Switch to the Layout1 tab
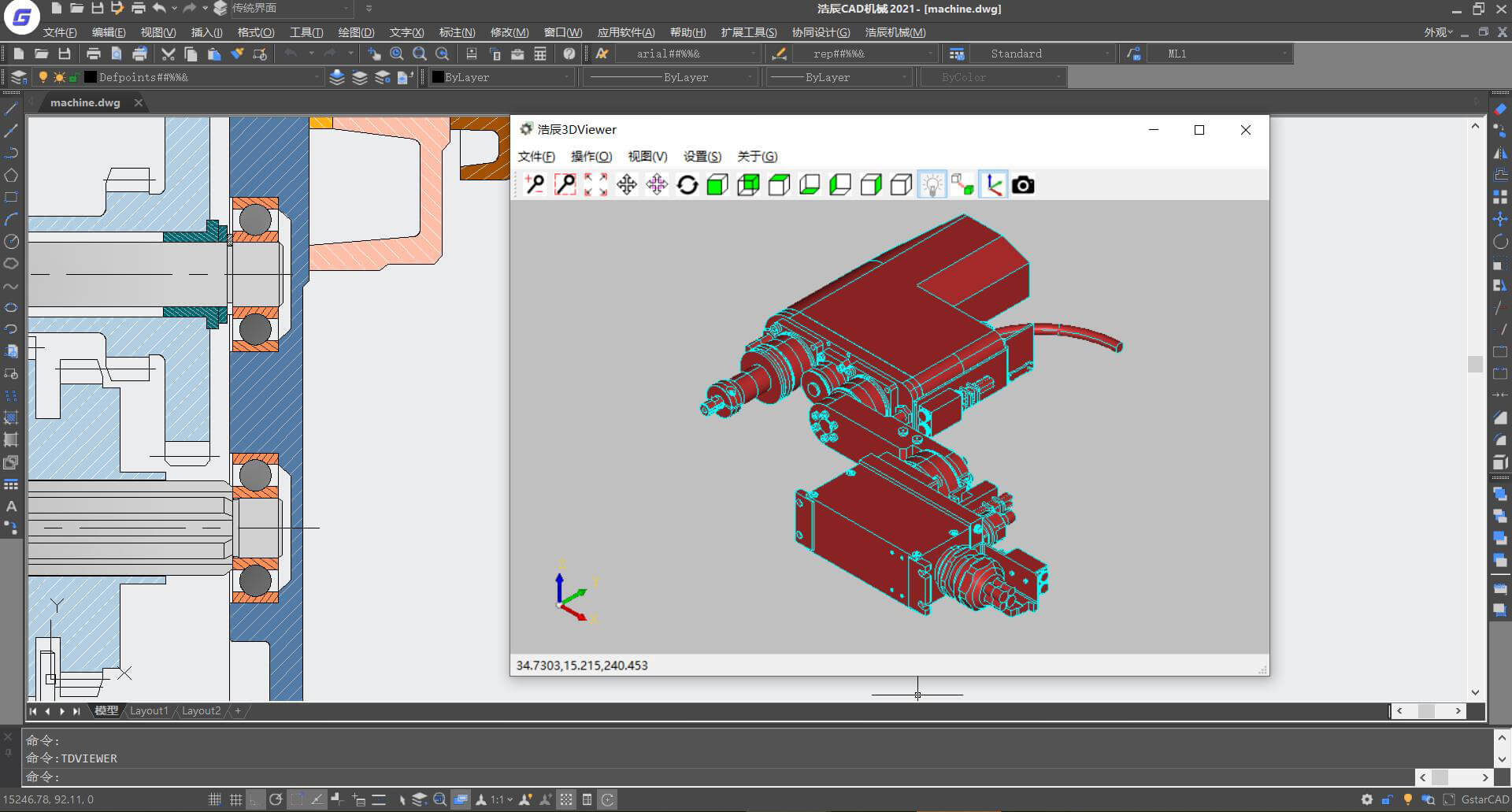Image resolution: width=1512 pixels, height=812 pixels. (149, 710)
